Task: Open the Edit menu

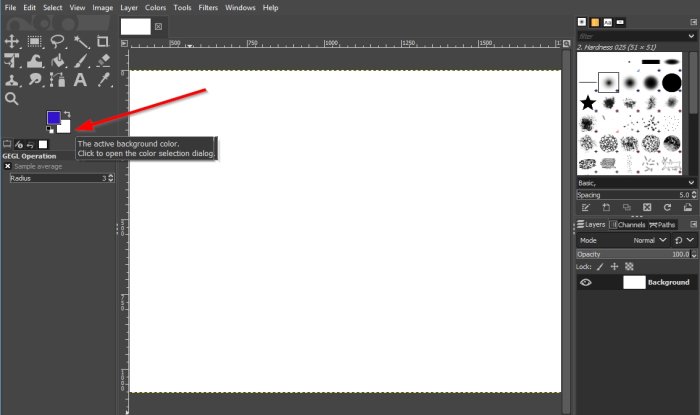Action: point(29,8)
